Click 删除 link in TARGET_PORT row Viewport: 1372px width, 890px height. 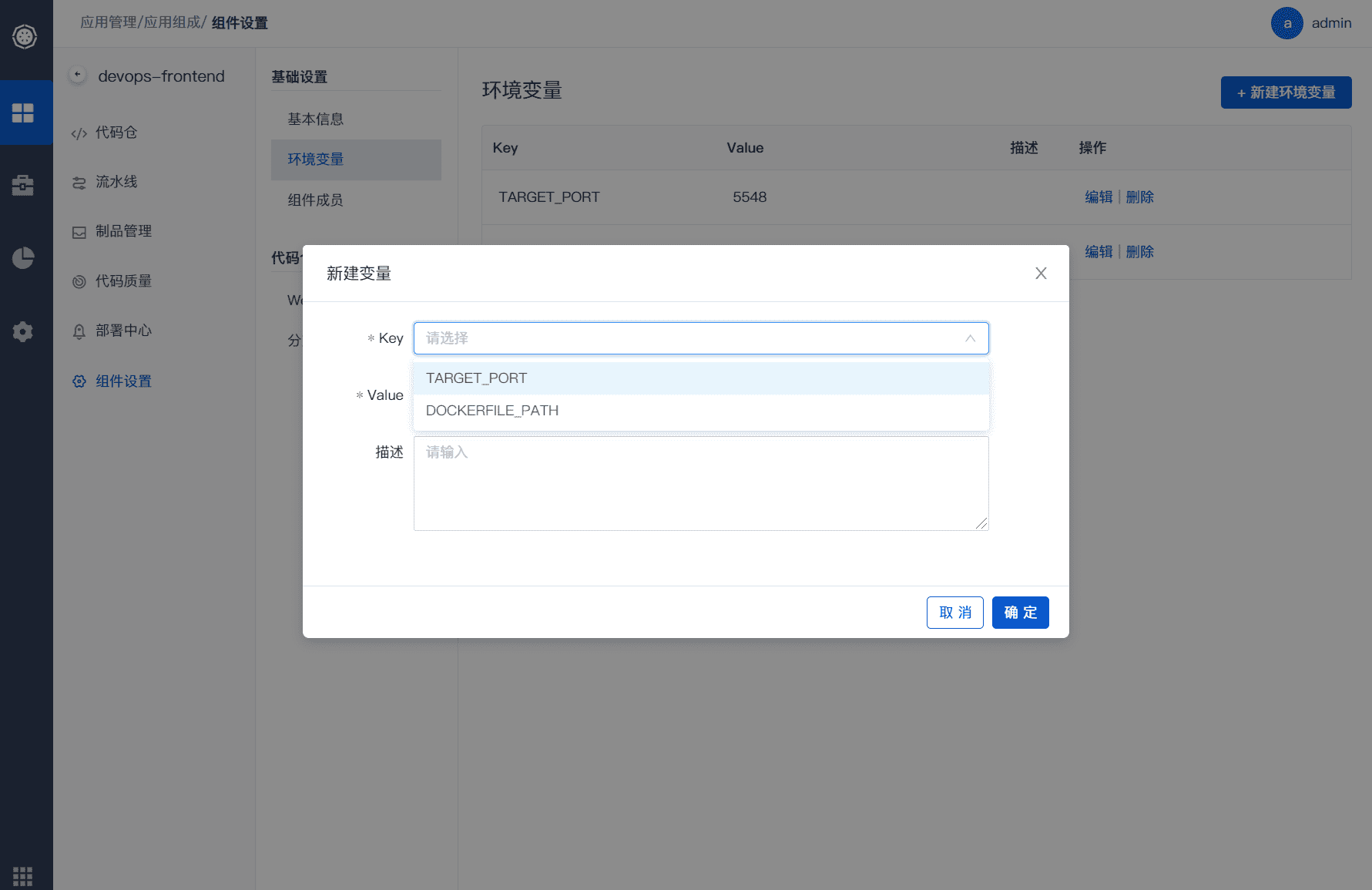[x=1139, y=197]
